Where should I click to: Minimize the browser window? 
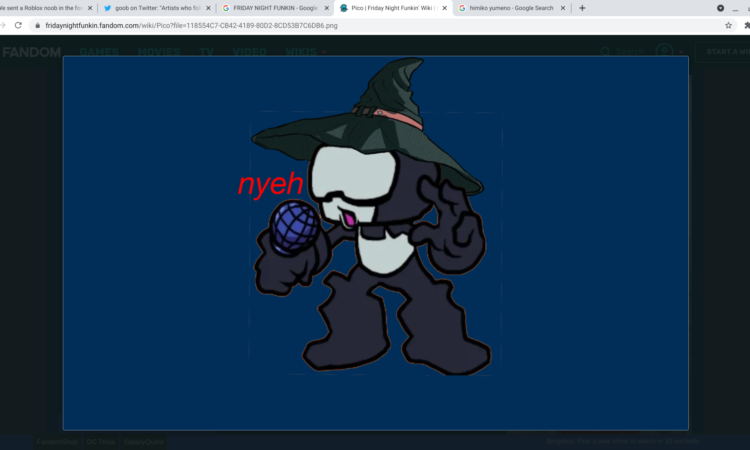point(736,9)
